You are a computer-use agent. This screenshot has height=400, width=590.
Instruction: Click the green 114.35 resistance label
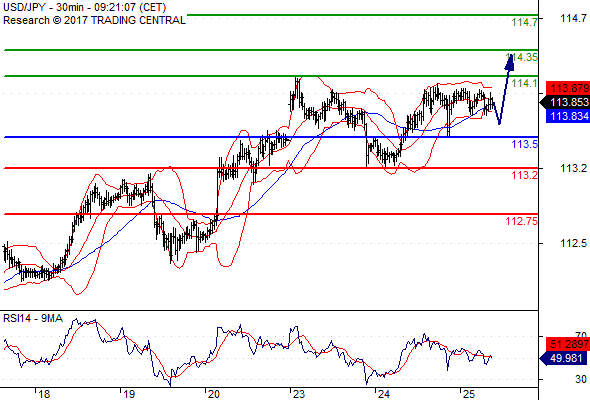(522, 57)
